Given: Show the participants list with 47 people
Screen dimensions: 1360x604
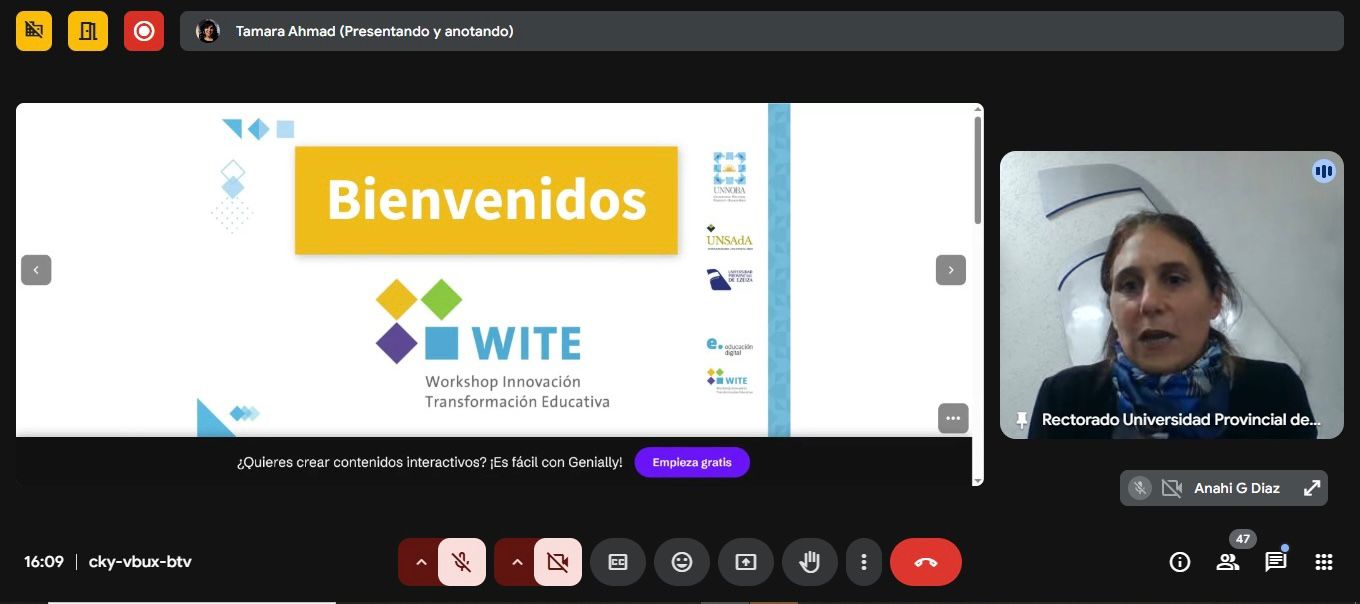Looking at the screenshot, I should (x=1228, y=562).
